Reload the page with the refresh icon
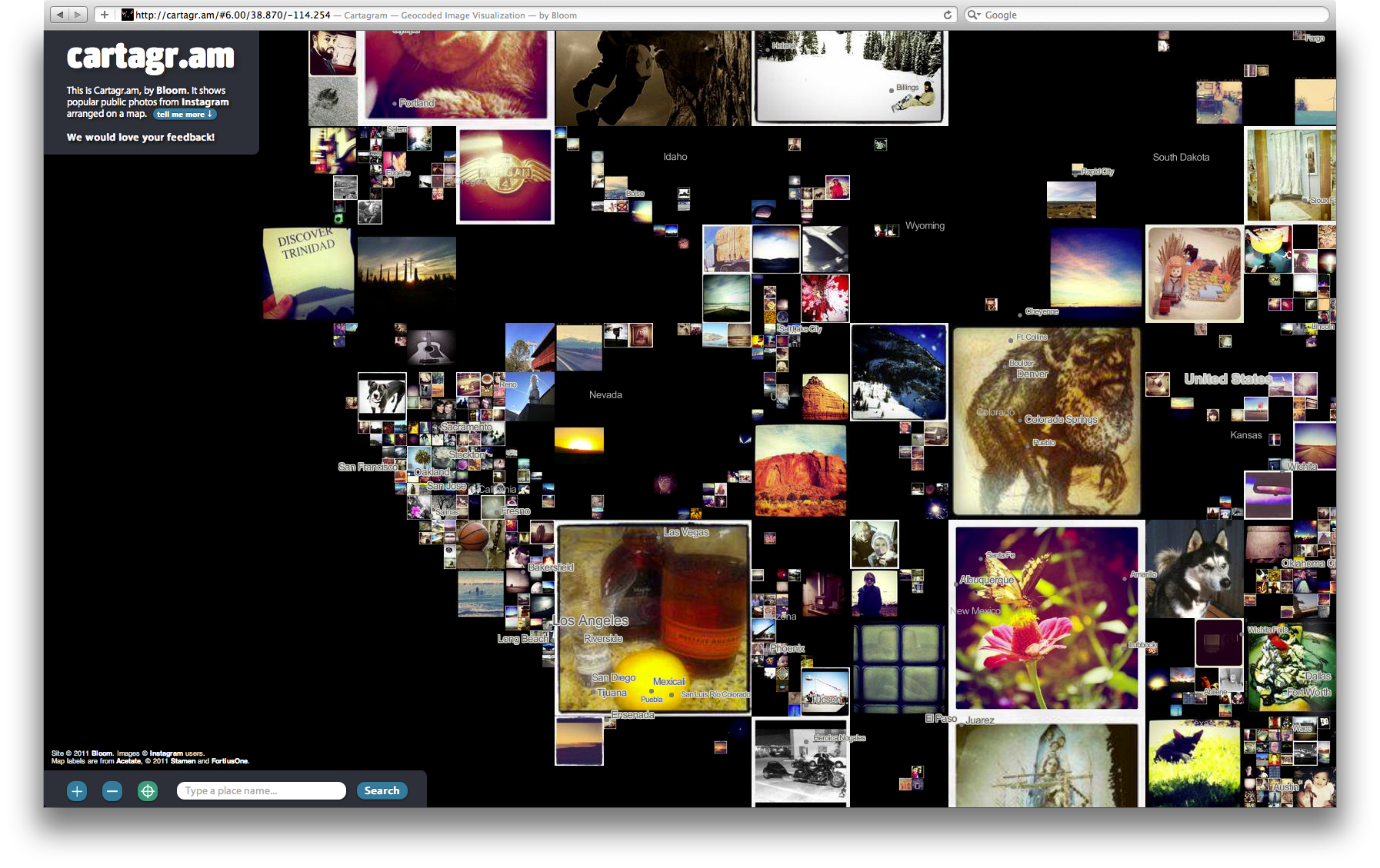The width and height of the screenshot is (1380, 868). click(x=947, y=15)
